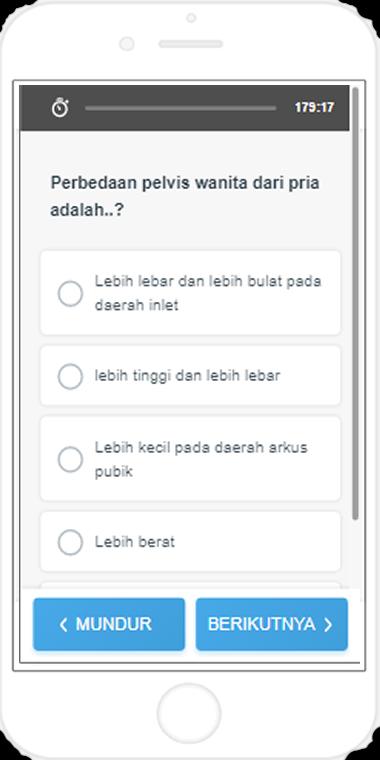Screen dimensions: 380x760
Task: Select radio for 'lebih tinggi dan lebih lebar'
Action: [70, 377]
